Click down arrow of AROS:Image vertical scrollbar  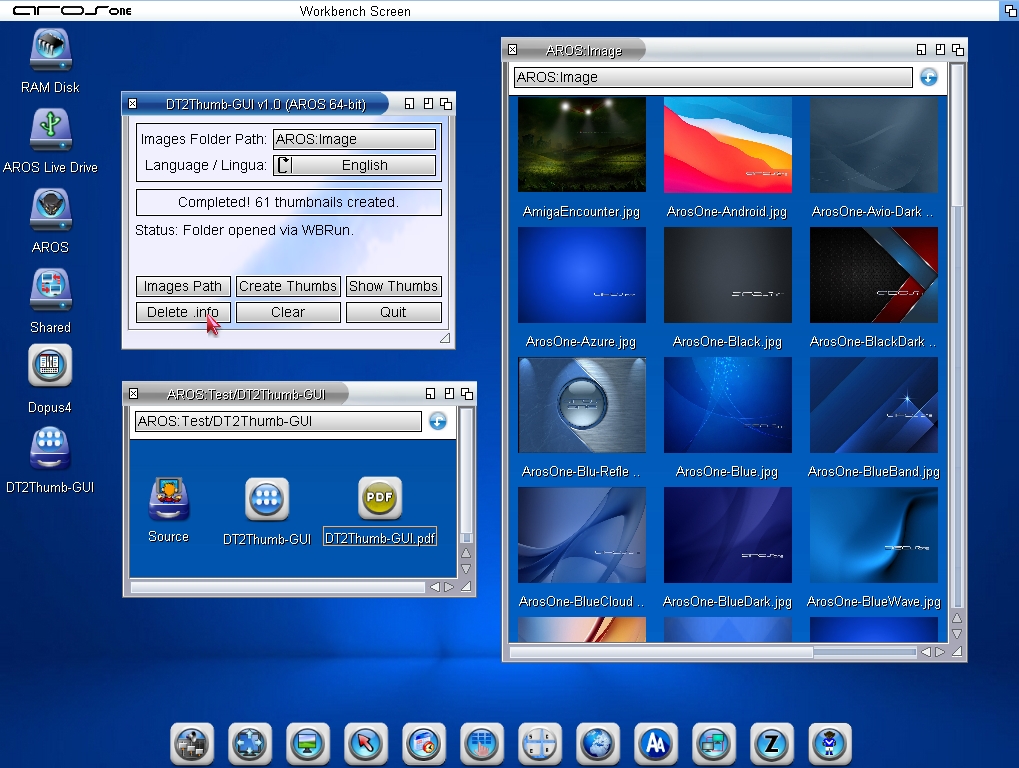[x=957, y=634]
